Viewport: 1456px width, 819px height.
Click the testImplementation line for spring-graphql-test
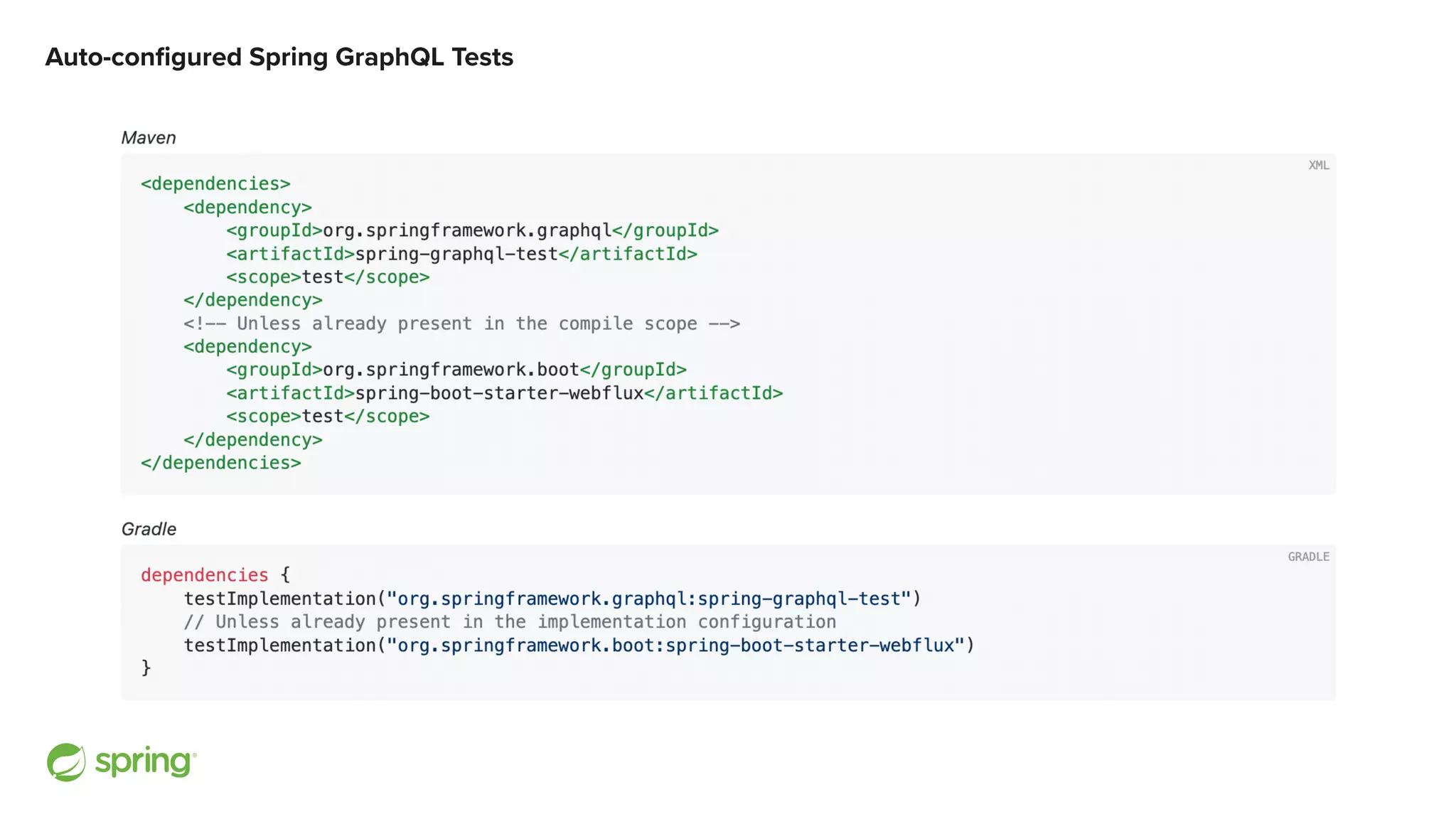pyautogui.click(x=552, y=599)
